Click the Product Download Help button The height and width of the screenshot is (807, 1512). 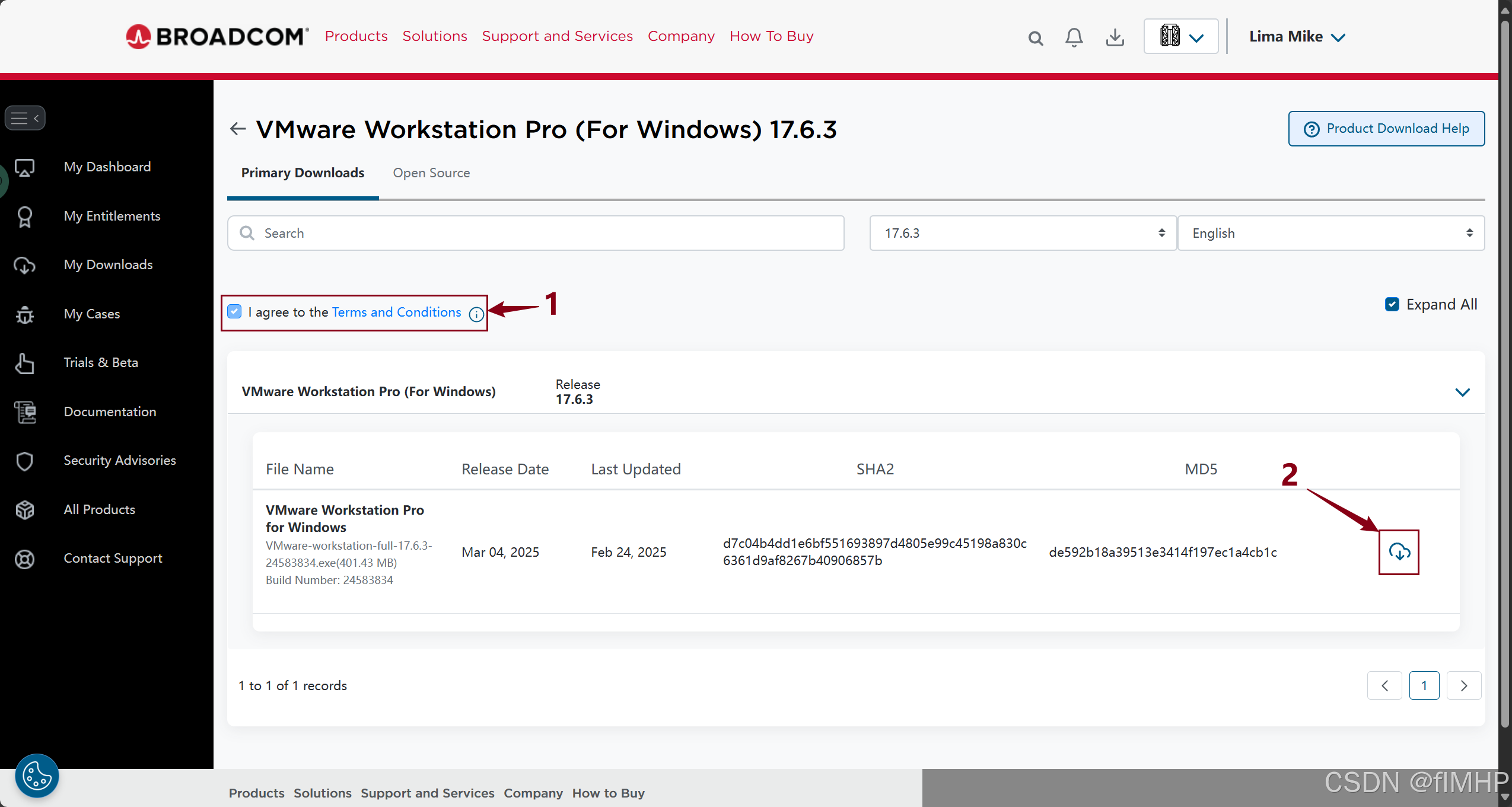tap(1386, 129)
